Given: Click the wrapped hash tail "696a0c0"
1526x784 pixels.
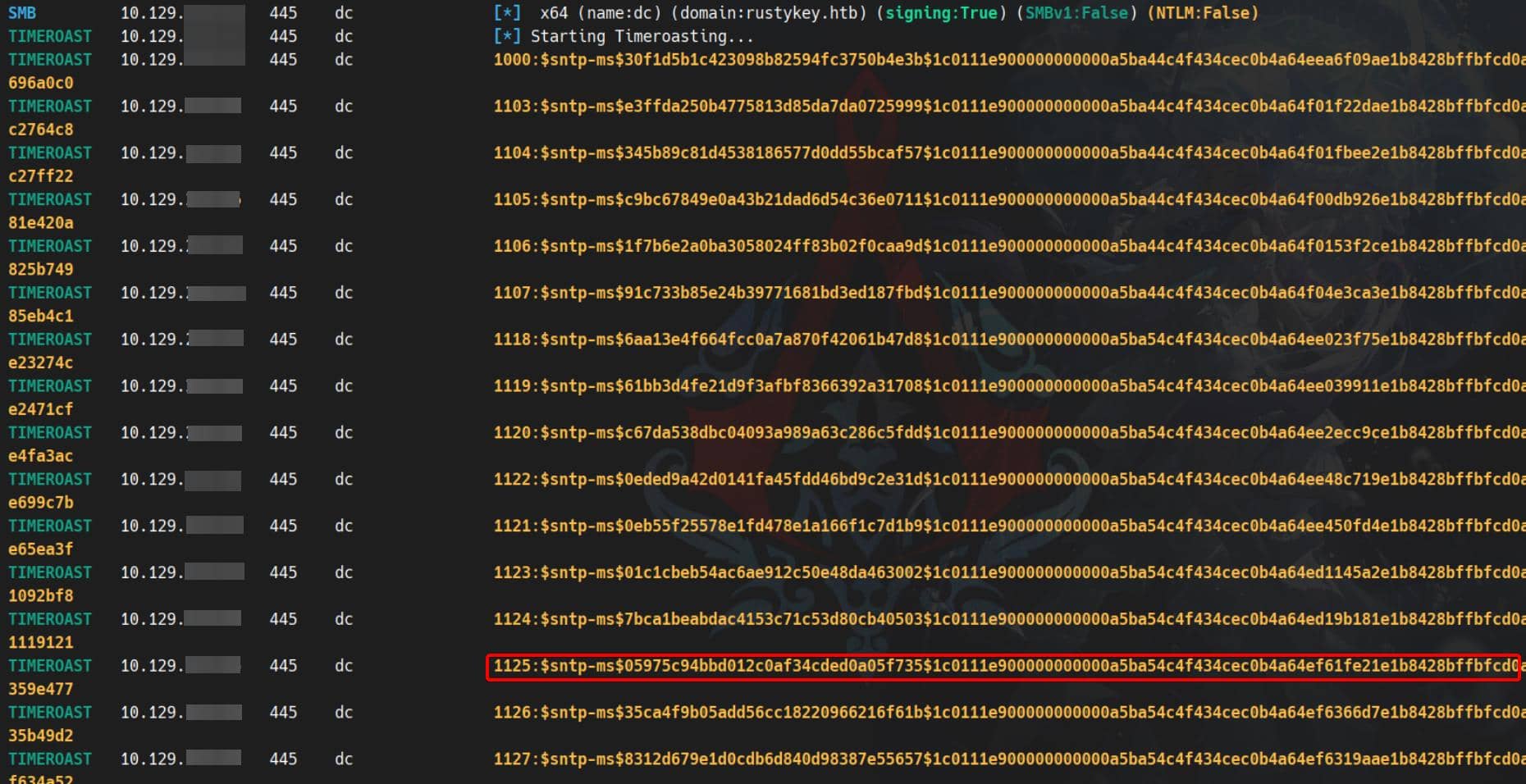Looking at the screenshot, I should [41, 83].
